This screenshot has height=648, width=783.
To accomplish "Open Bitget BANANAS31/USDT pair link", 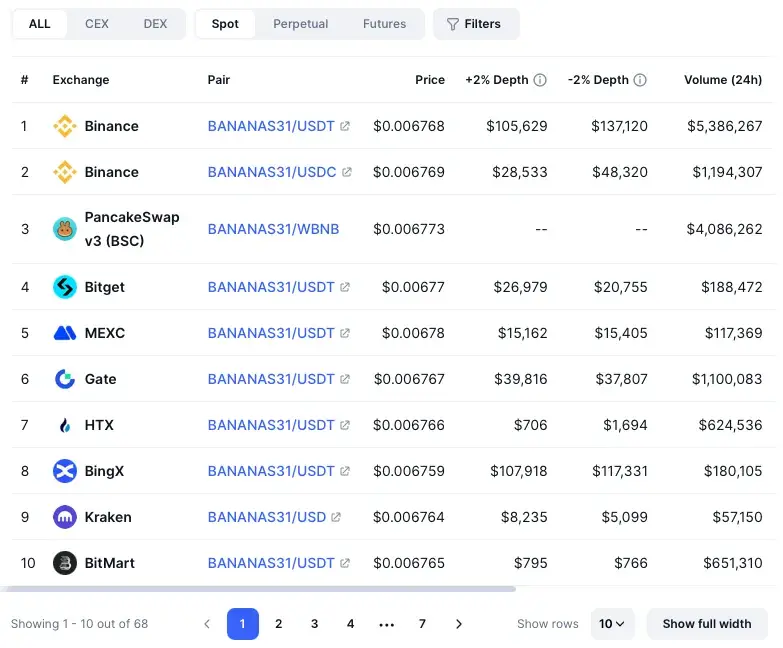I will tap(271, 287).
